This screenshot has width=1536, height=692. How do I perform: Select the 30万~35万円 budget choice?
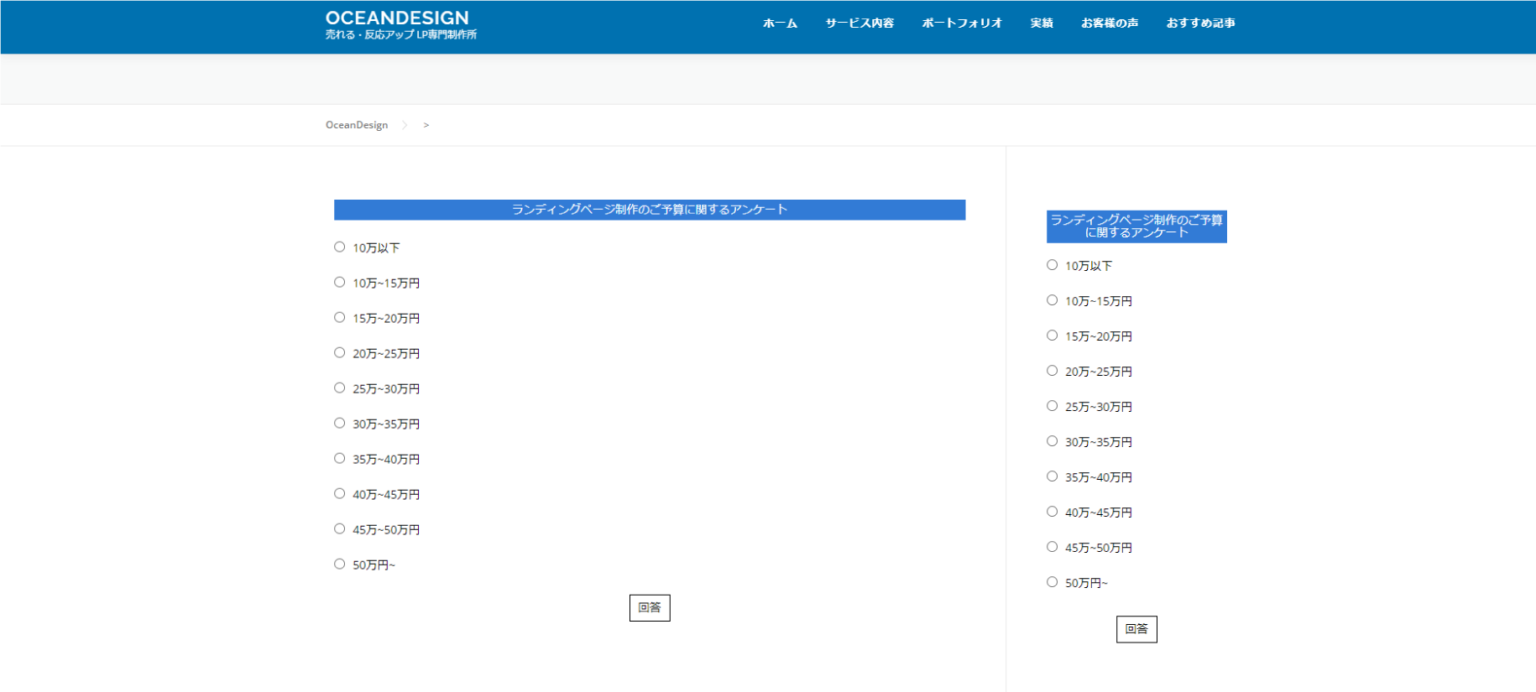(339, 422)
